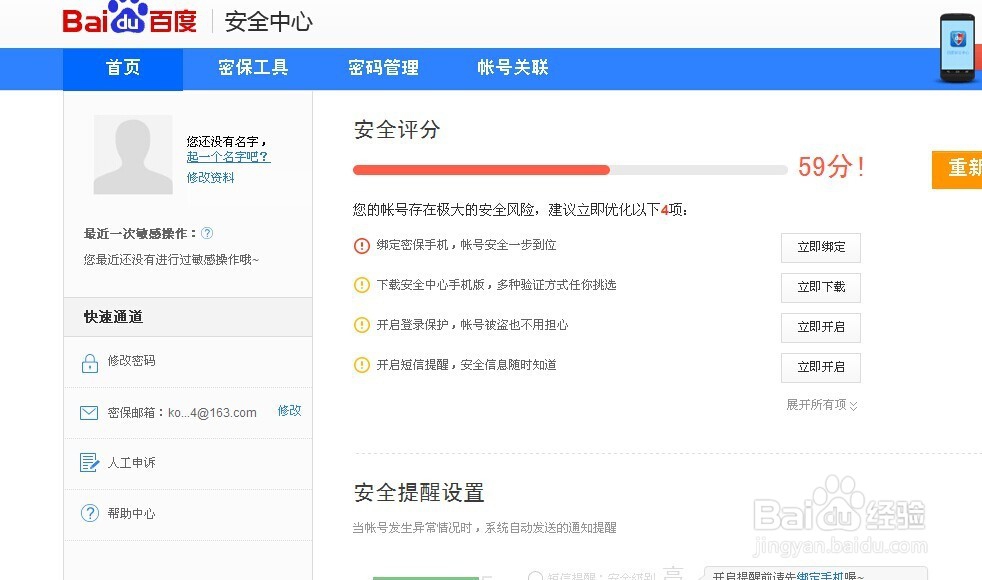Switch to the 密码管理 tab
Image resolution: width=982 pixels, height=580 pixels.
coord(383,68)
